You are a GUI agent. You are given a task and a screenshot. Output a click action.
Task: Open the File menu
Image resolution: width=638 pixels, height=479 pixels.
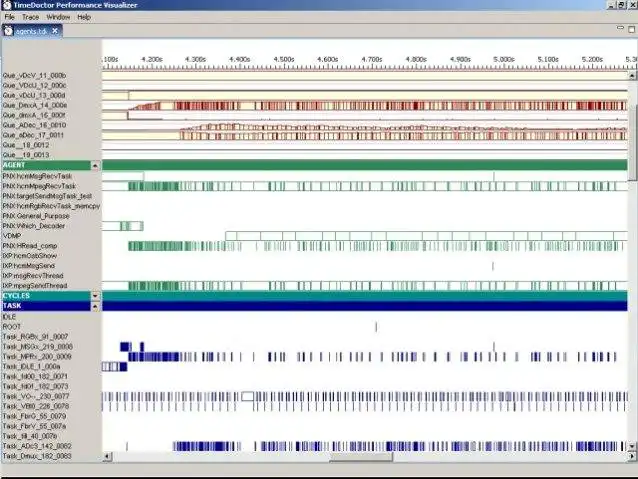(x=9, y=17)
